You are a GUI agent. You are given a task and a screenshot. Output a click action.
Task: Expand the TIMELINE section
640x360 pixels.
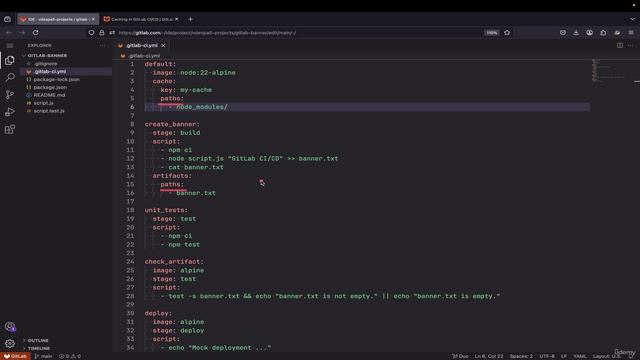[x=39, y=349]
